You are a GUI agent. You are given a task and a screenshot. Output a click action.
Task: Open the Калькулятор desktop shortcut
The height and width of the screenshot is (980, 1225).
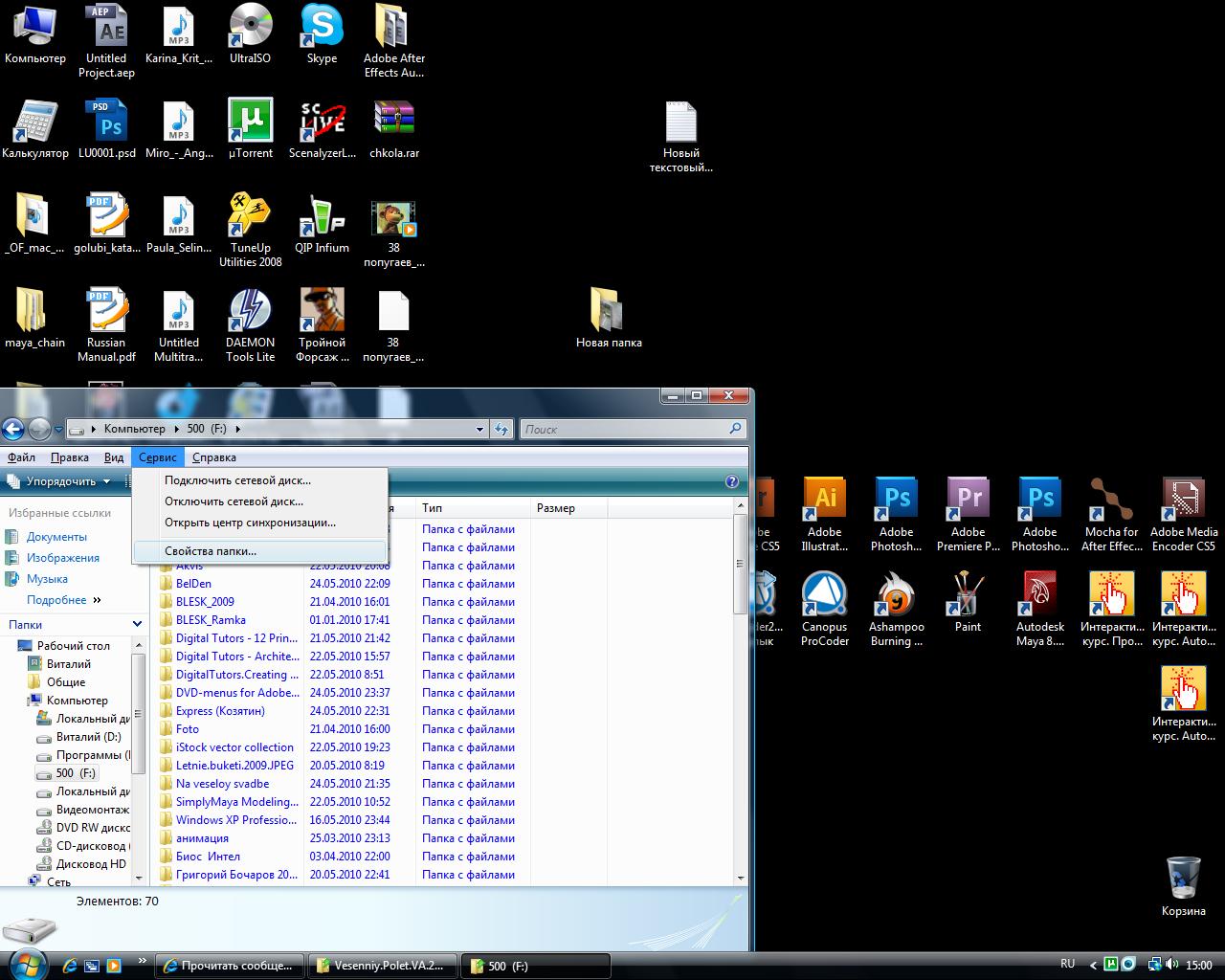35,129
